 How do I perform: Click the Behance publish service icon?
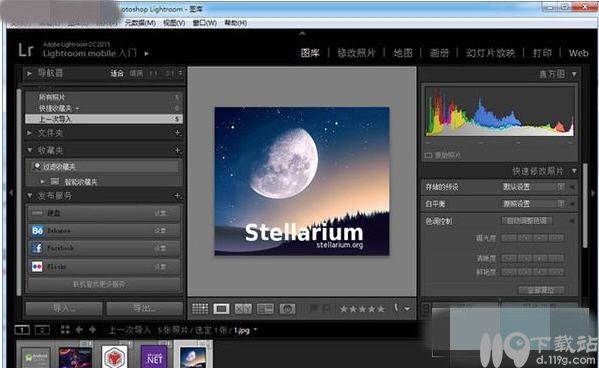(37, 230)
